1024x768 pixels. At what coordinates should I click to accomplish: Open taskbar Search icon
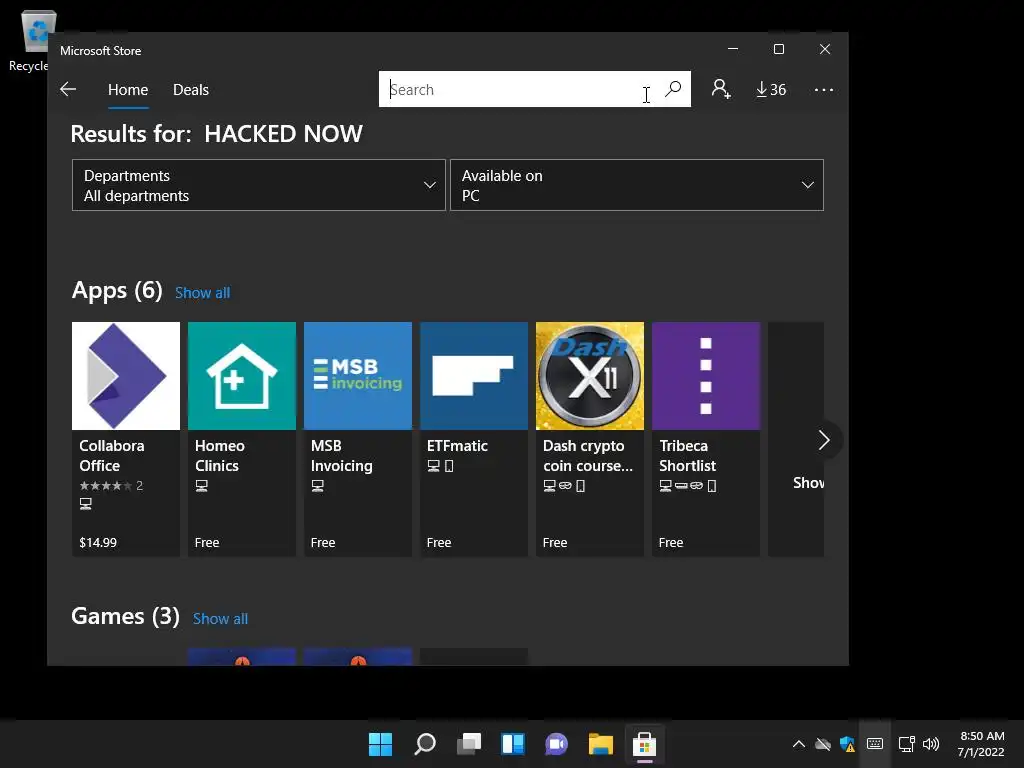click(x=424, y=744)
